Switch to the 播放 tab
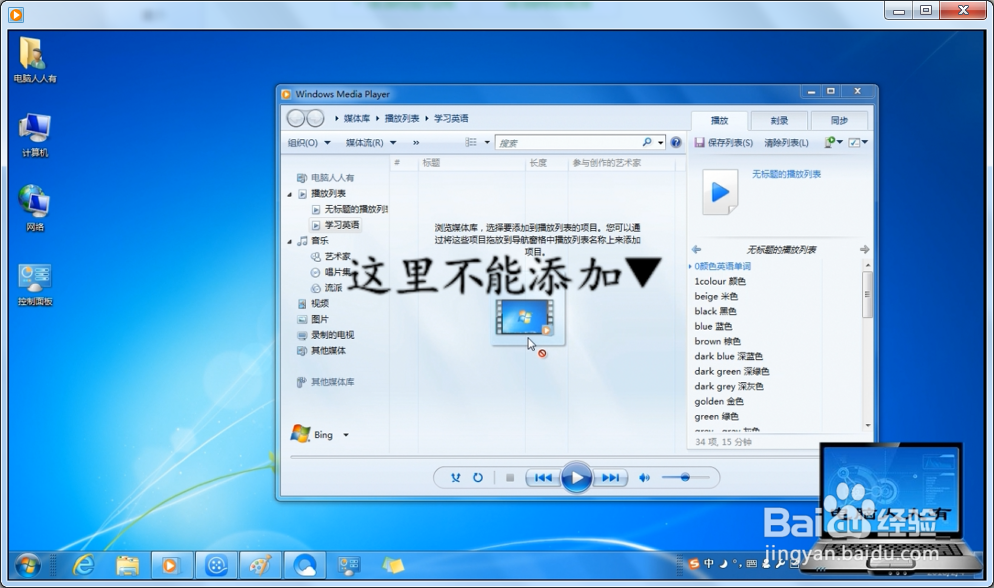The width and height of the screenshot is (994, 588). 719,120
